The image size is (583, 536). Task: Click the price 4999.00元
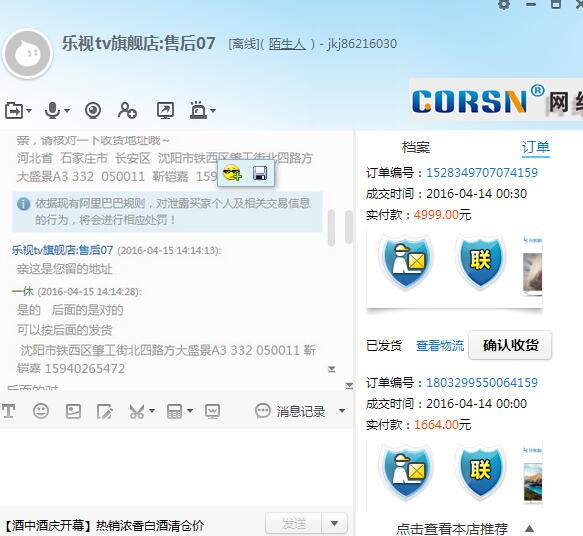(x=442, y=215)
